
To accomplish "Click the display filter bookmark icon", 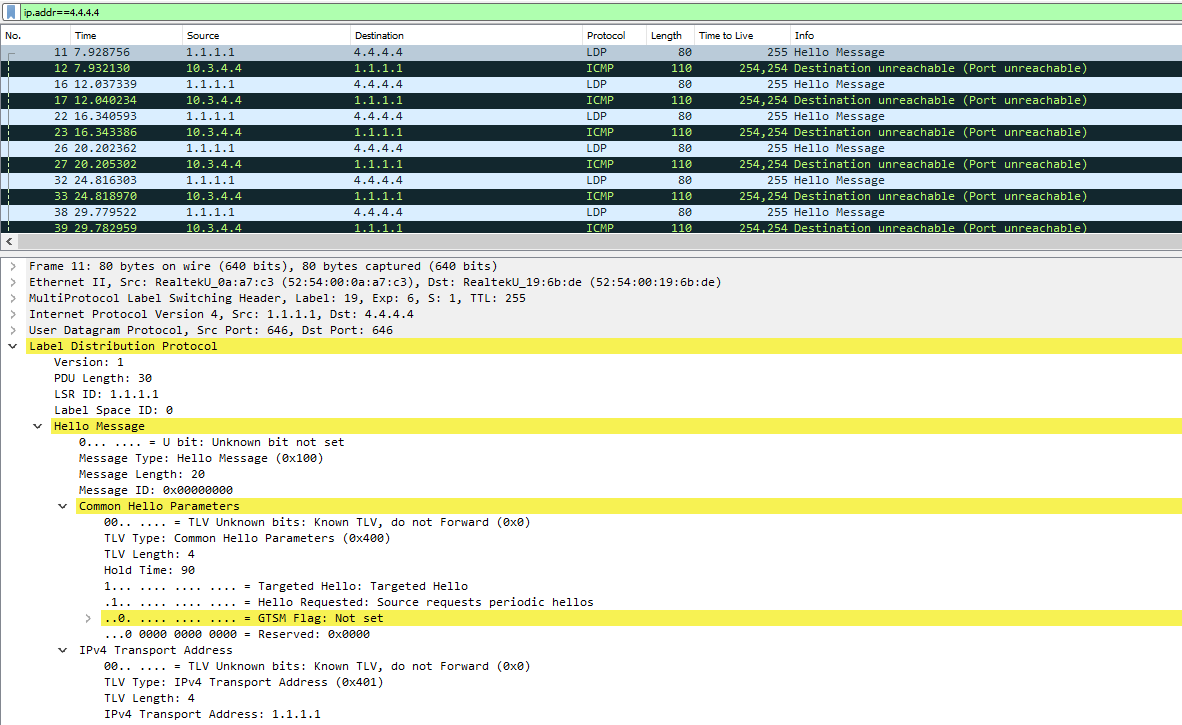I will coord(10,12).
